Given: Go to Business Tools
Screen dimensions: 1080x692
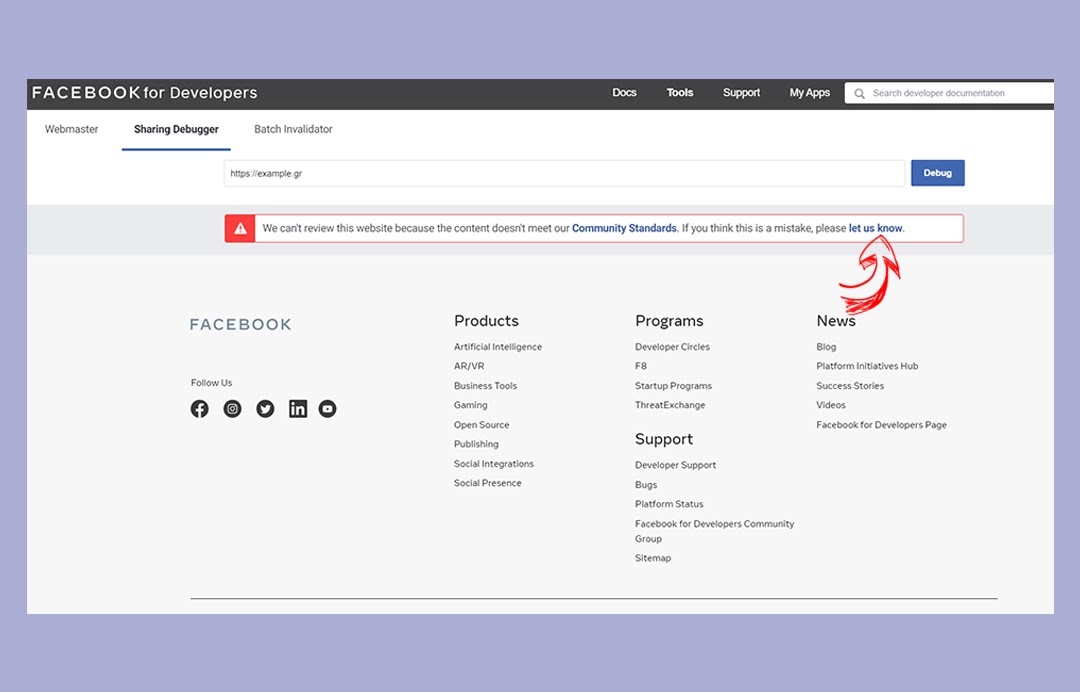Looking at the screenshot, I should [485, 386].
